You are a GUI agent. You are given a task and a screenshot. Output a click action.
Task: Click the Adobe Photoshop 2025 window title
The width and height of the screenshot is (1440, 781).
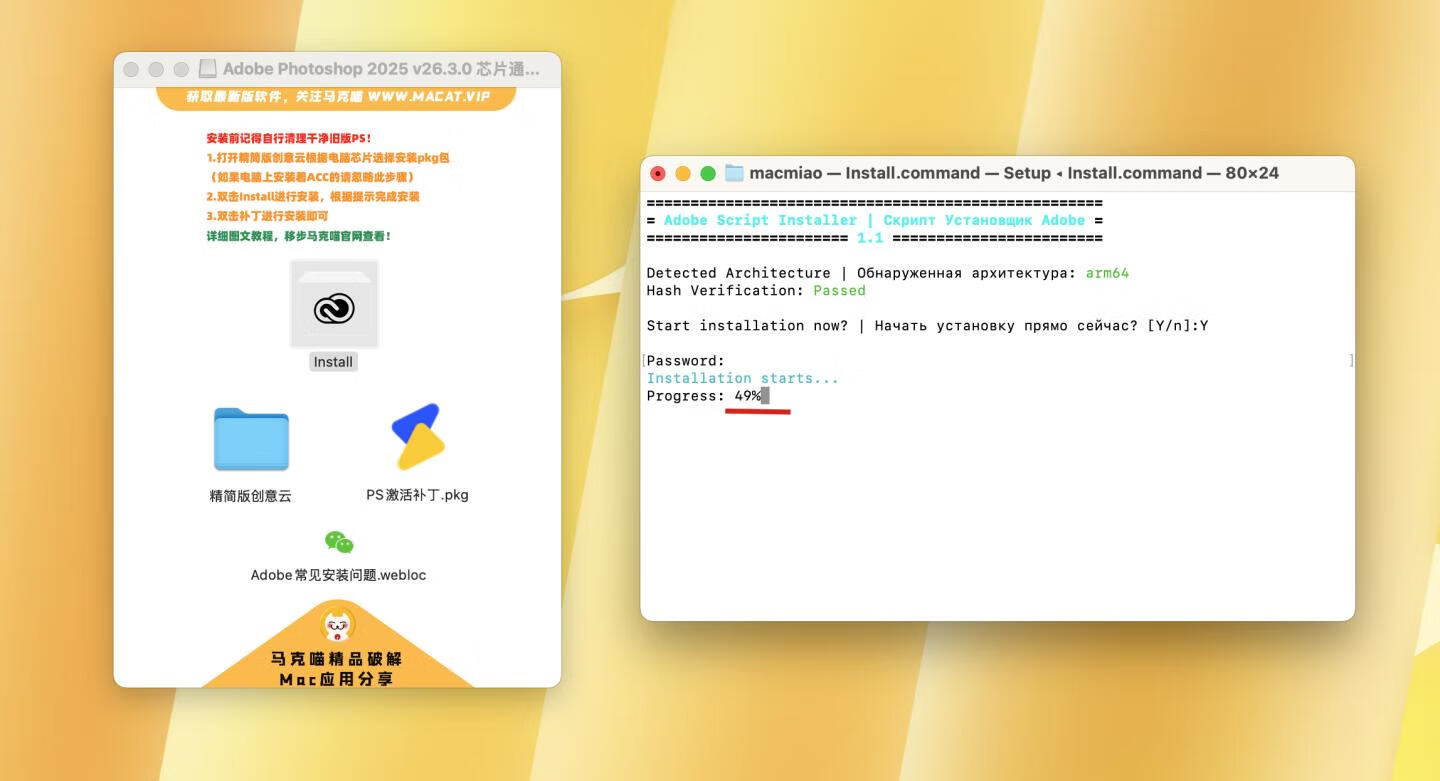(381, 69)
